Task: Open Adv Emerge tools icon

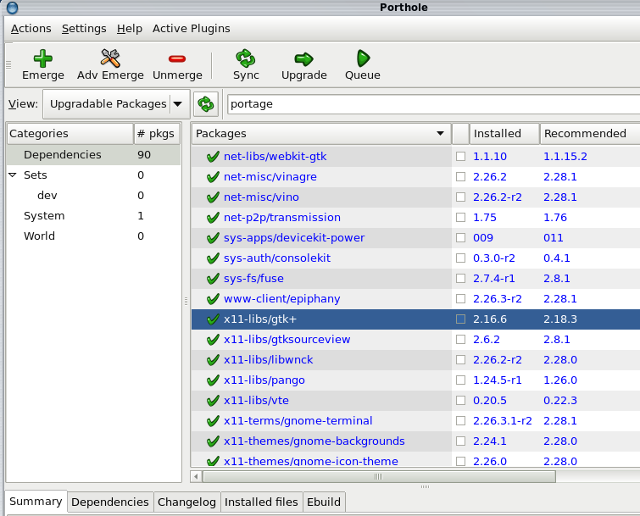Action: point(110,58)
